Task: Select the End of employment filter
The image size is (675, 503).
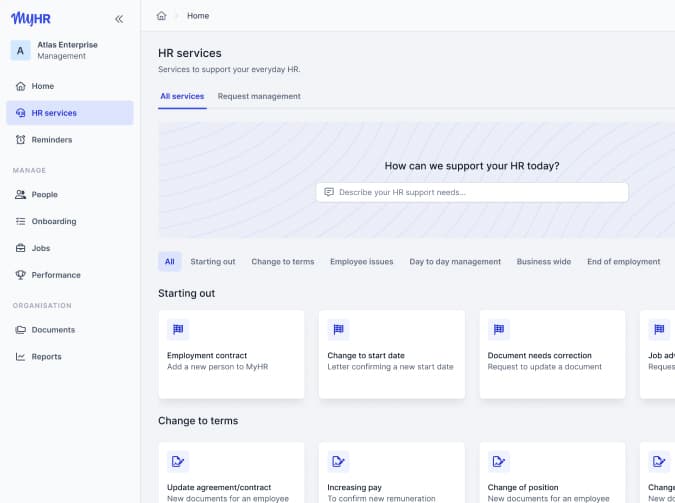Action: click(x=623, y=262)
